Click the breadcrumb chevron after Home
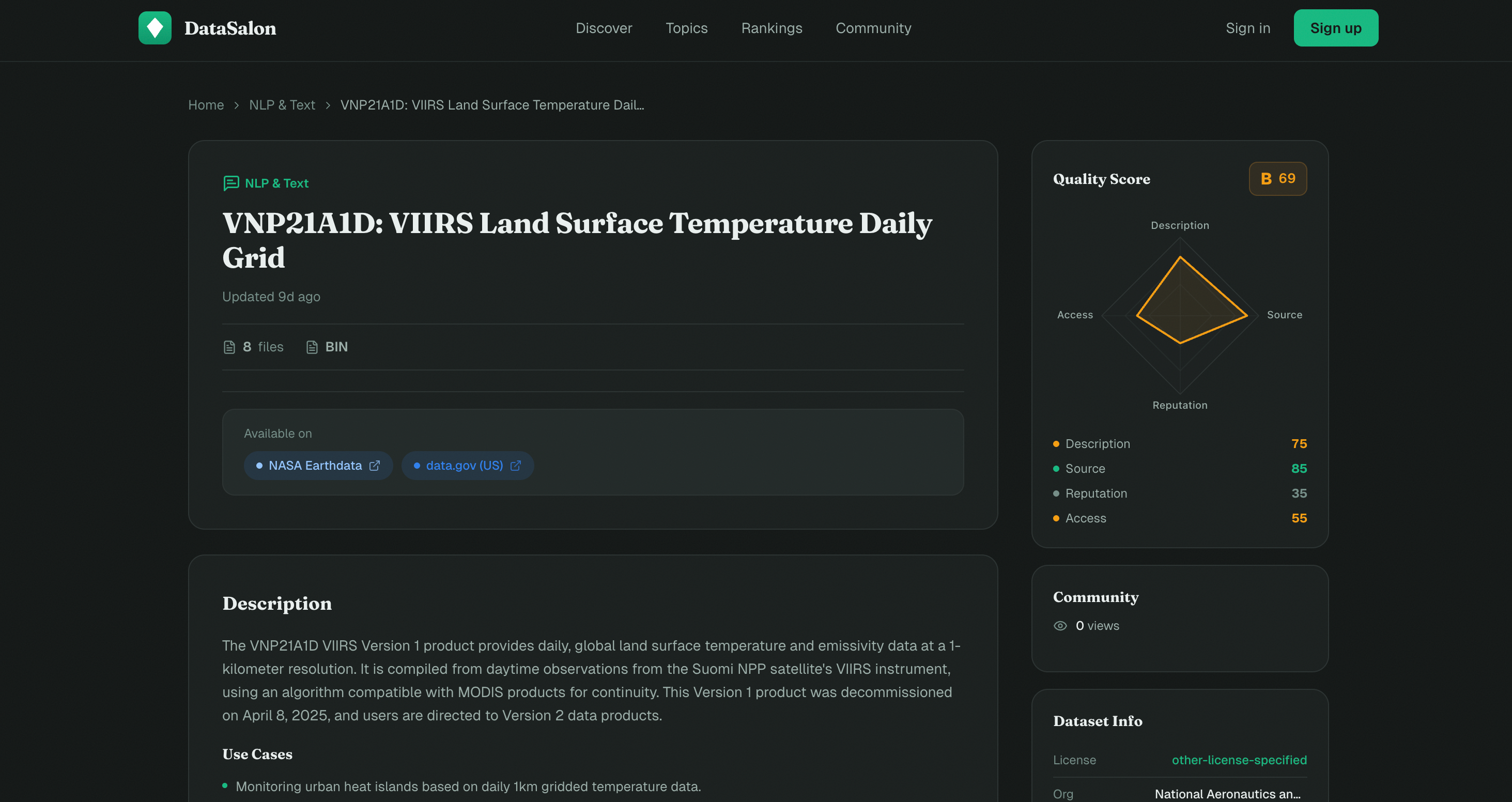1512x802 pixels. (237, 105)
